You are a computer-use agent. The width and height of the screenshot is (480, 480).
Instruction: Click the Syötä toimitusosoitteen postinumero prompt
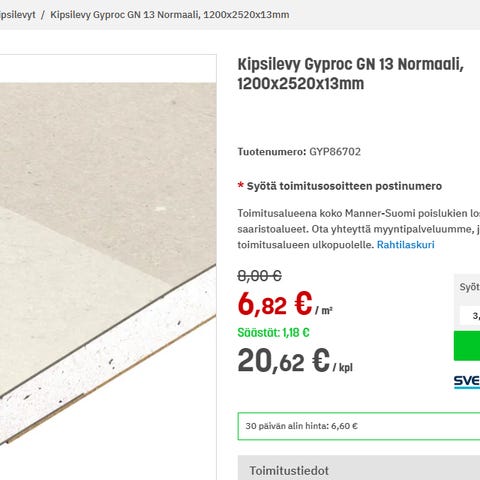coord(344,186)
